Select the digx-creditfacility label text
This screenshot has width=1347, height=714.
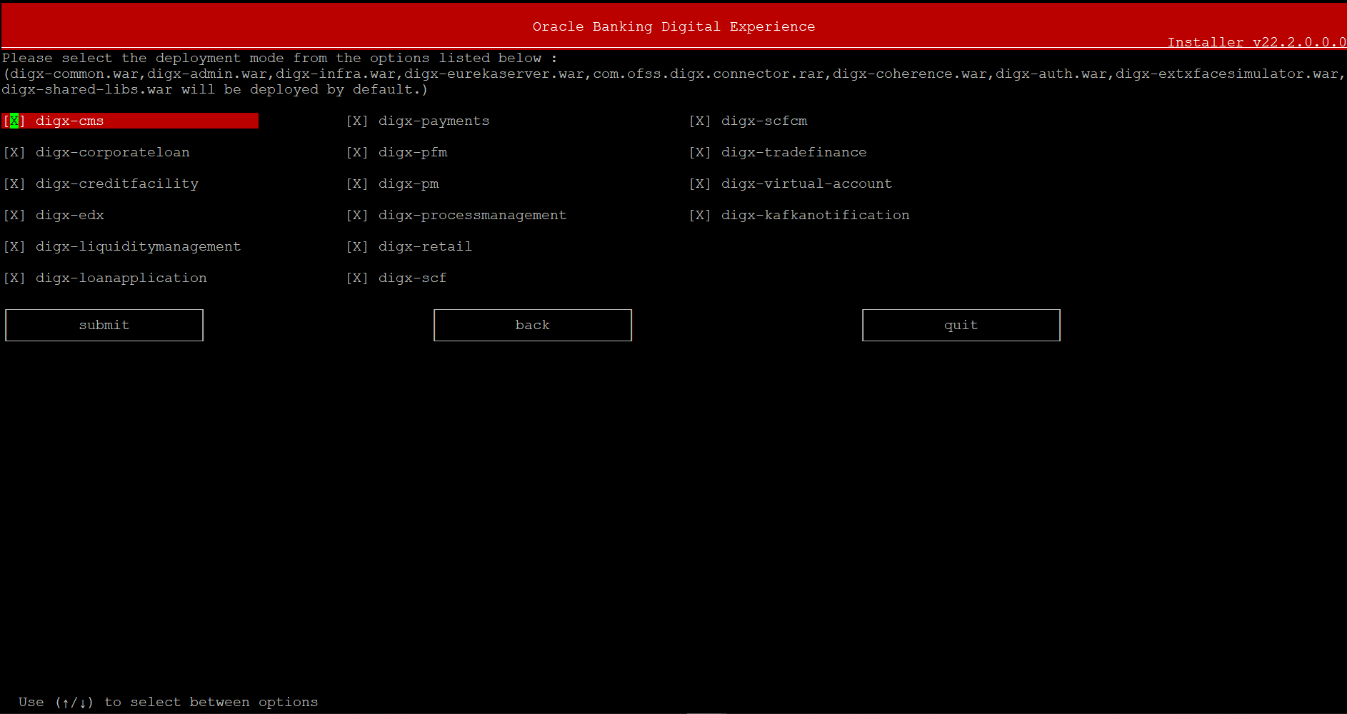pos(117,184)
